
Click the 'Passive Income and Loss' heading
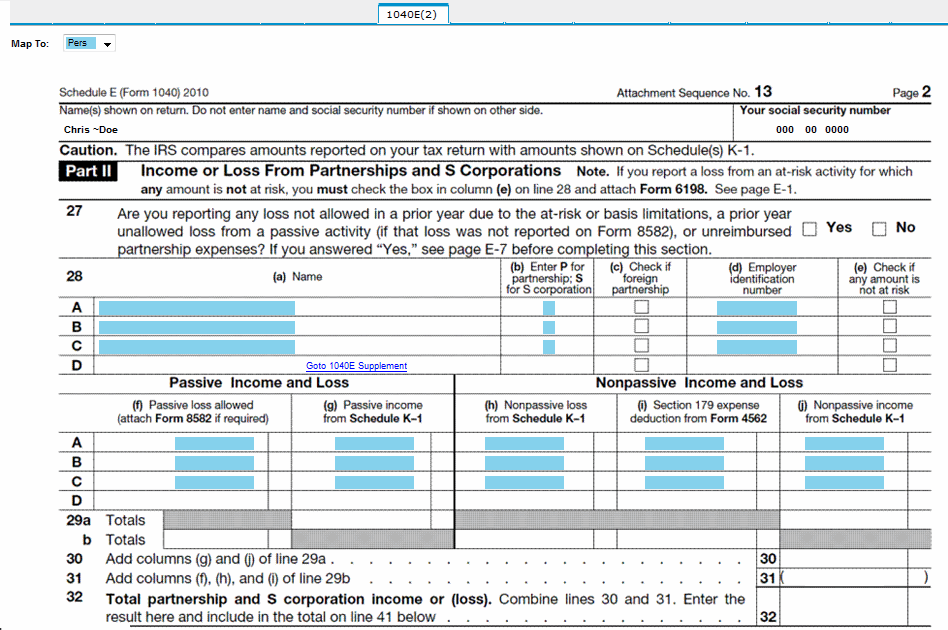259,383
